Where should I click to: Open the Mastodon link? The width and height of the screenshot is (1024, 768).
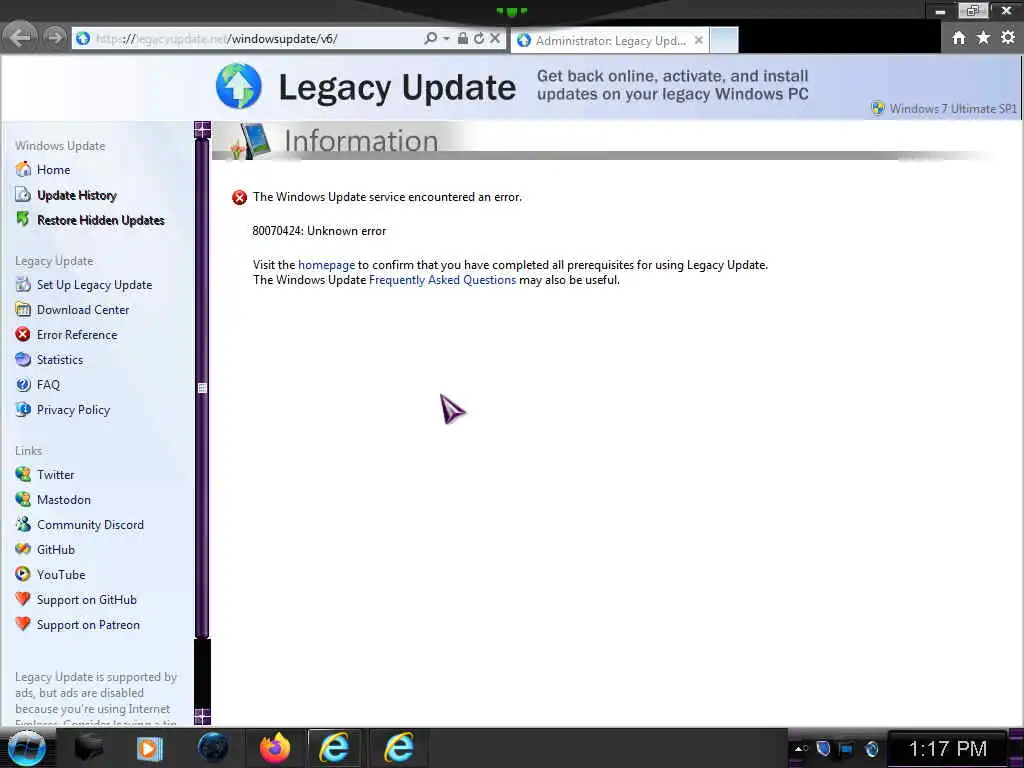point(64,500)
